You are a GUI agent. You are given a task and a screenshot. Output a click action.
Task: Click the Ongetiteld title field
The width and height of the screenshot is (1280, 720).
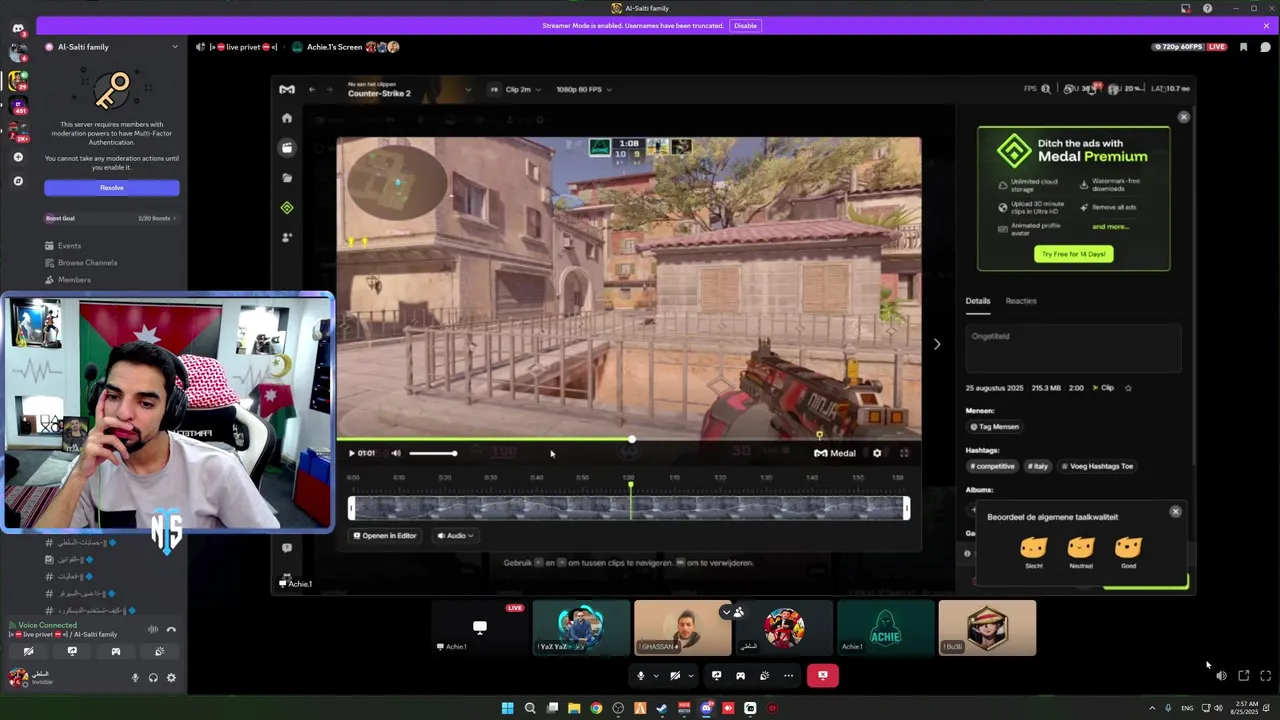(1073, 350)
